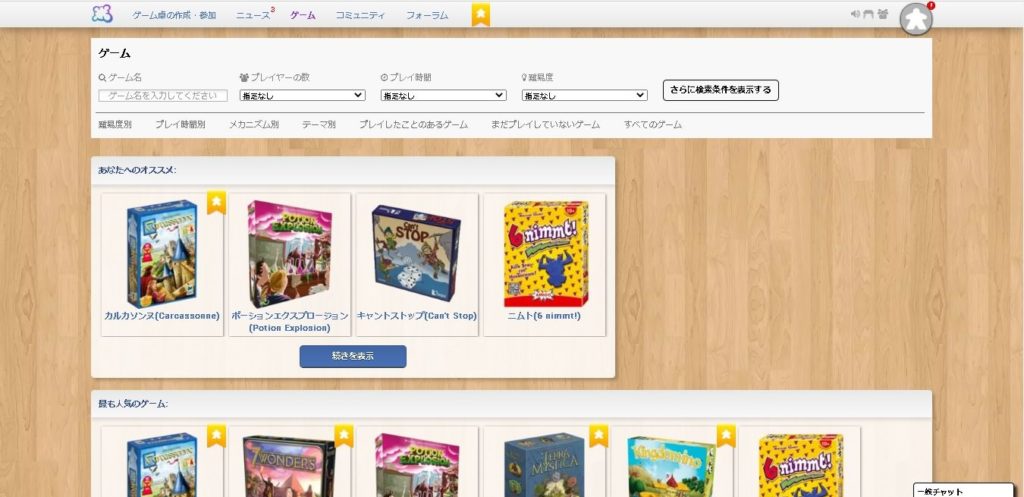The height and width of the screenshot is (497, 1024).
Task: Click the Potion Explosion thumbnail in recommendations
Action: coord(289,254)
